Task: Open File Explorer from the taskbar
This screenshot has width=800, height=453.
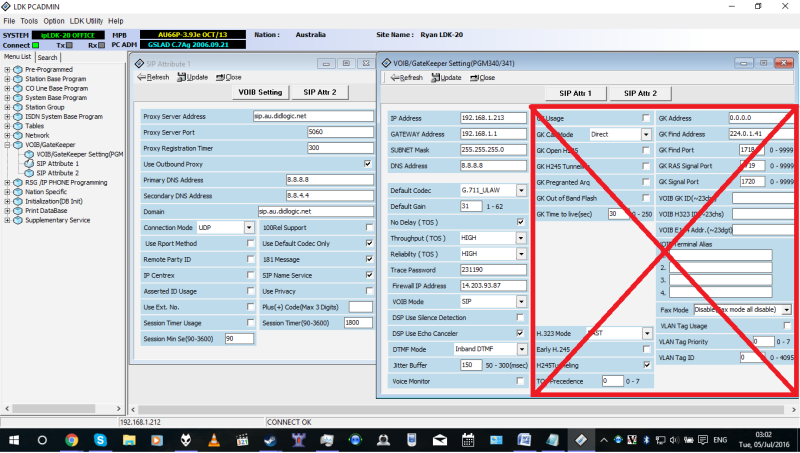Action: pyautogui.click(x=129, y=440)
